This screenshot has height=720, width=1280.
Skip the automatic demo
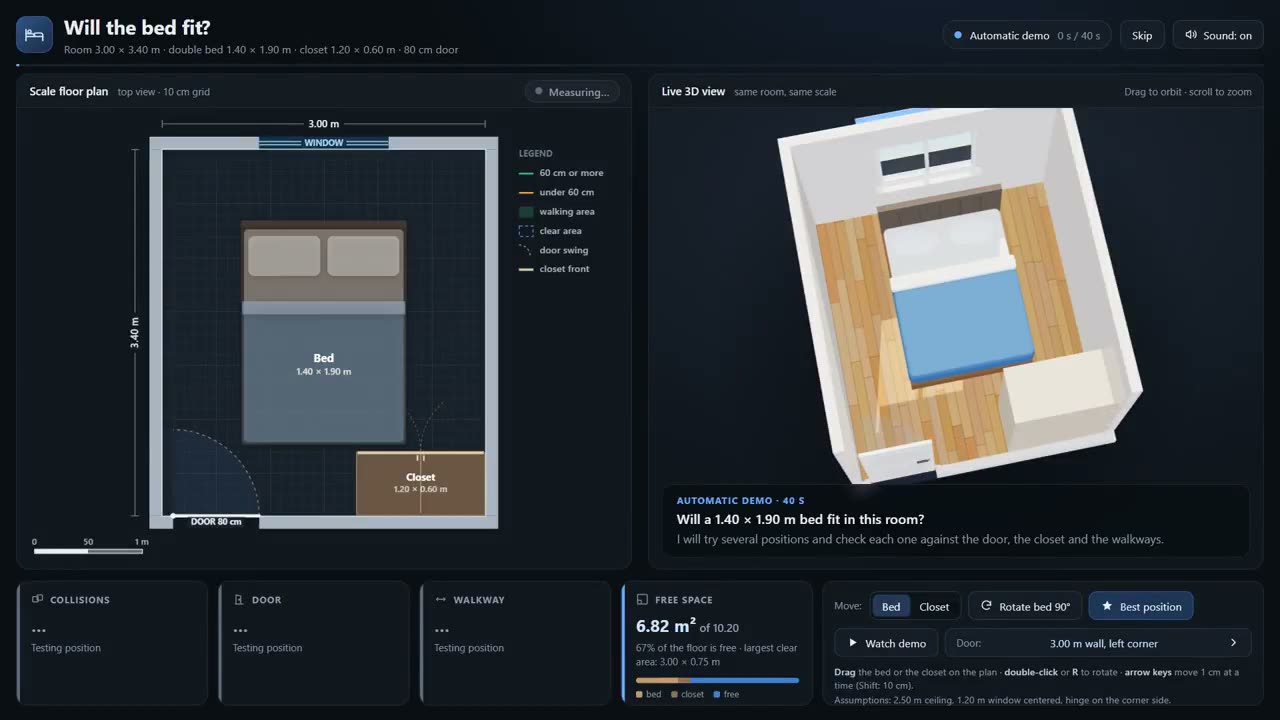(x=1142, y=35)
